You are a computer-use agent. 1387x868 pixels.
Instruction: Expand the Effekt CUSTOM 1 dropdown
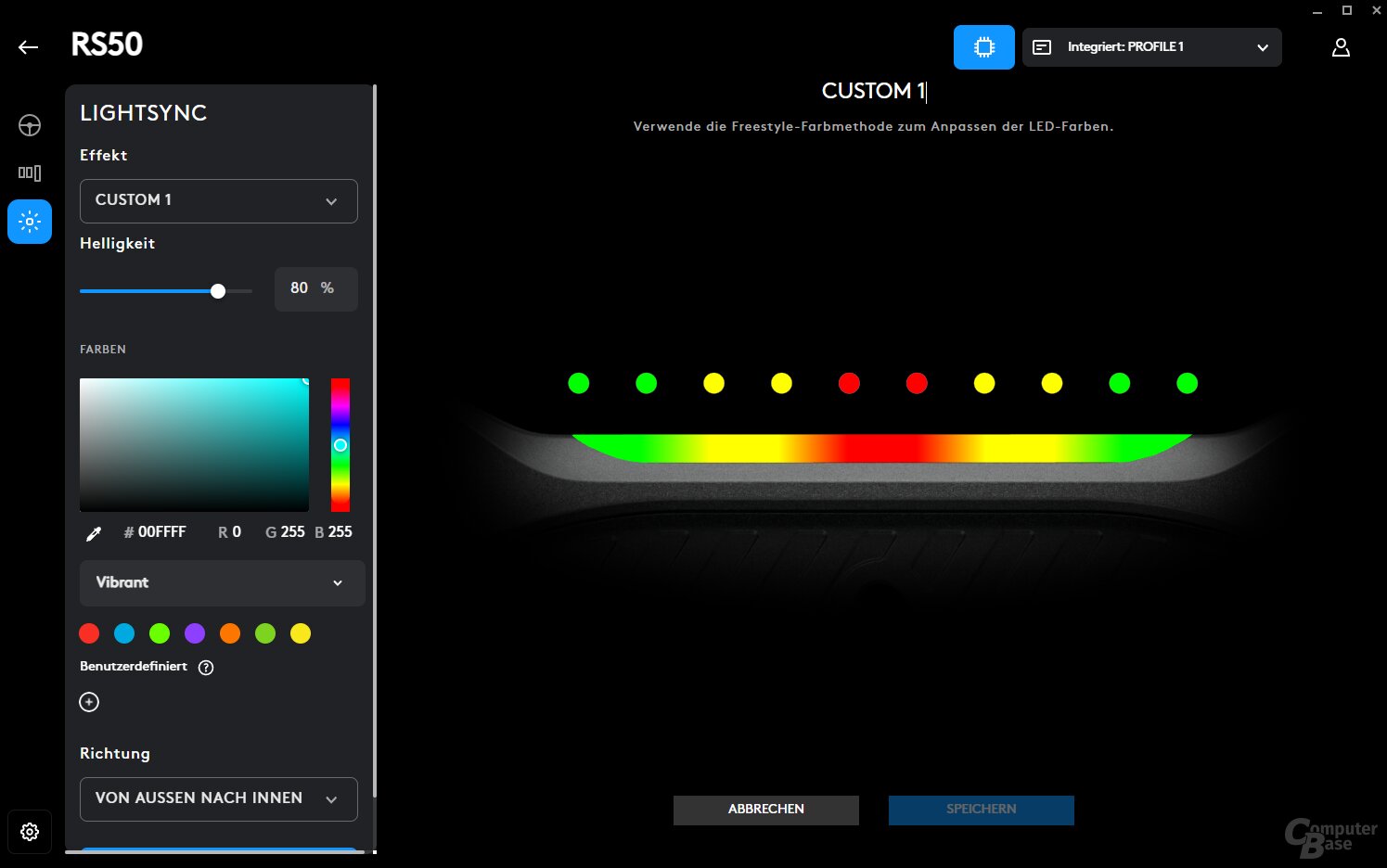218,200
